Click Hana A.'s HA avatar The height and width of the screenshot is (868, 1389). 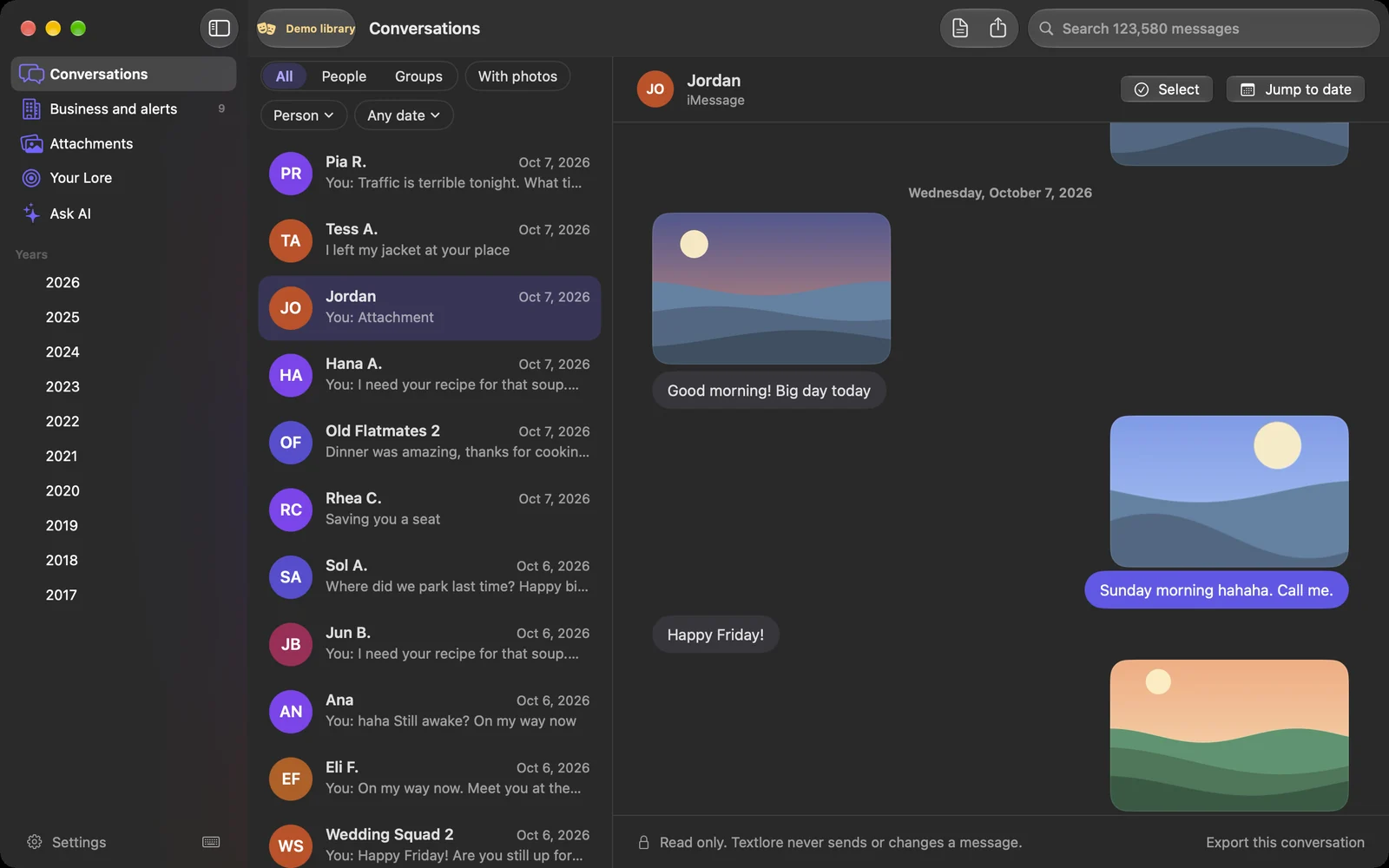click(x=291, y=375)
